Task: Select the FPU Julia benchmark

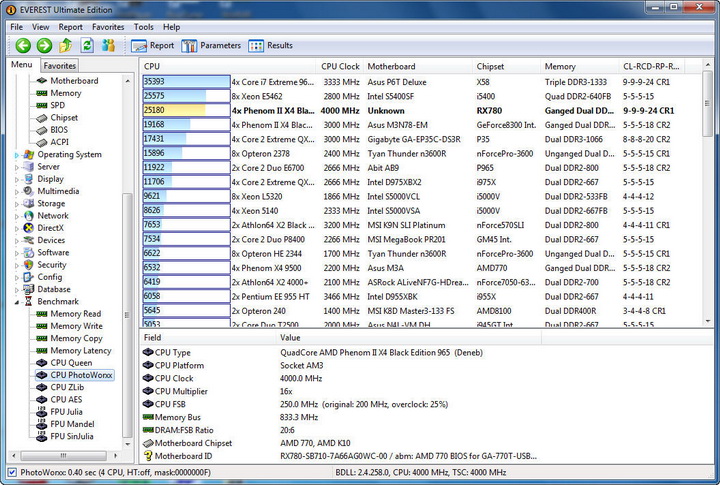Action: click(x=66, y=412)
